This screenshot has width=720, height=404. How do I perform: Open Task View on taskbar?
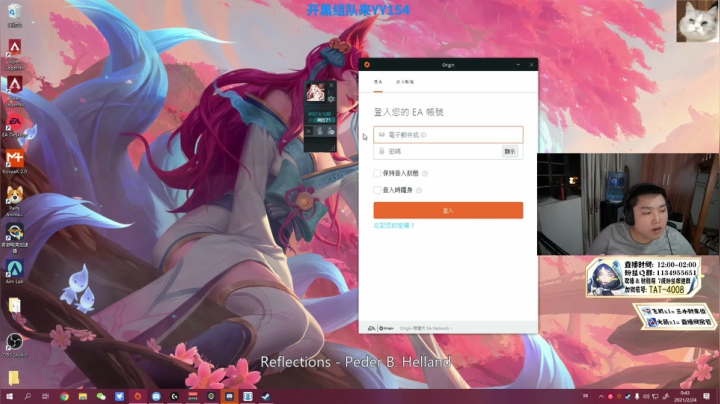(x=45, y=396)
